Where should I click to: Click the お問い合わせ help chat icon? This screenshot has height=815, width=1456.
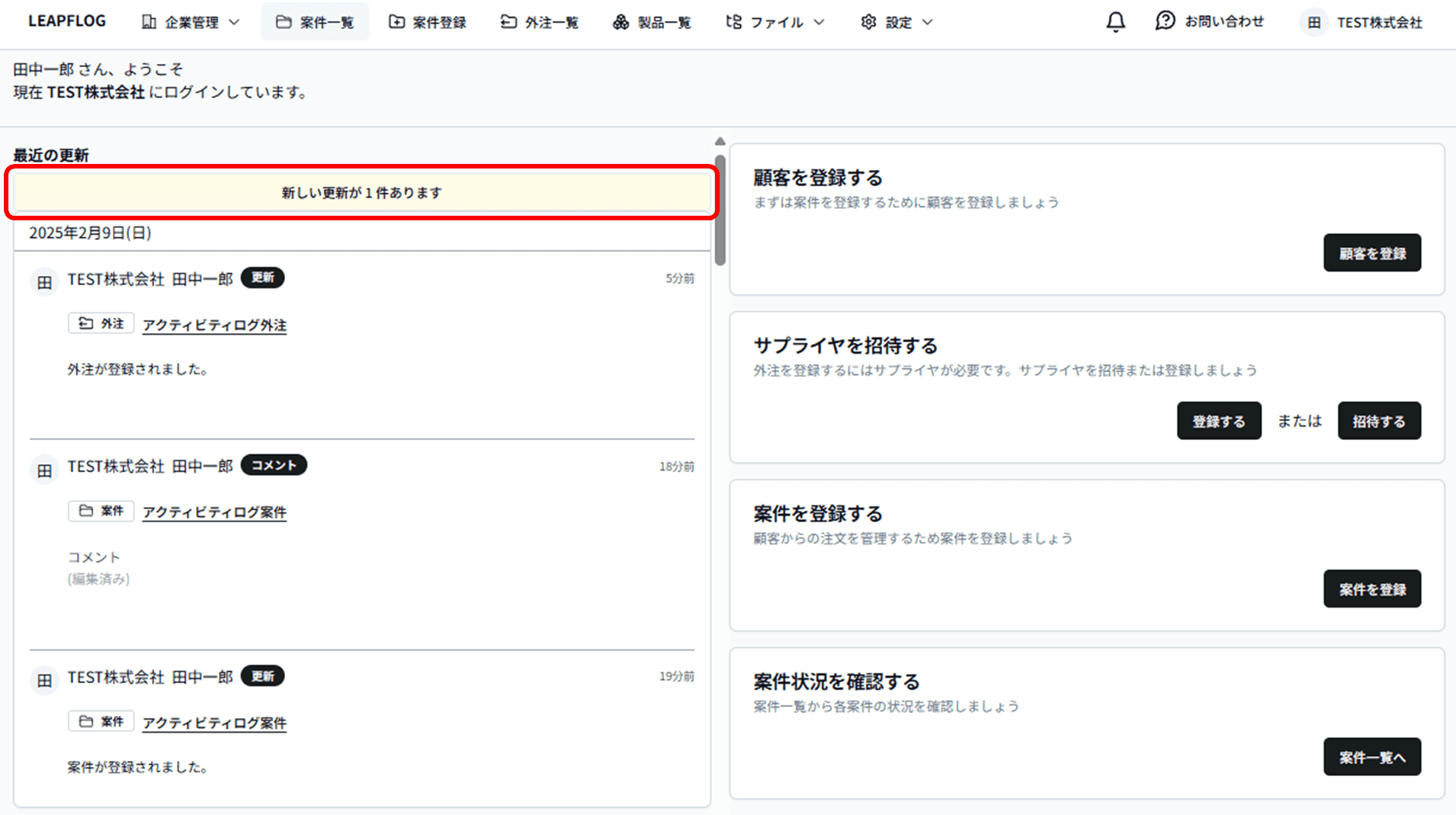pyautogui.click(x=1165, y=21)
